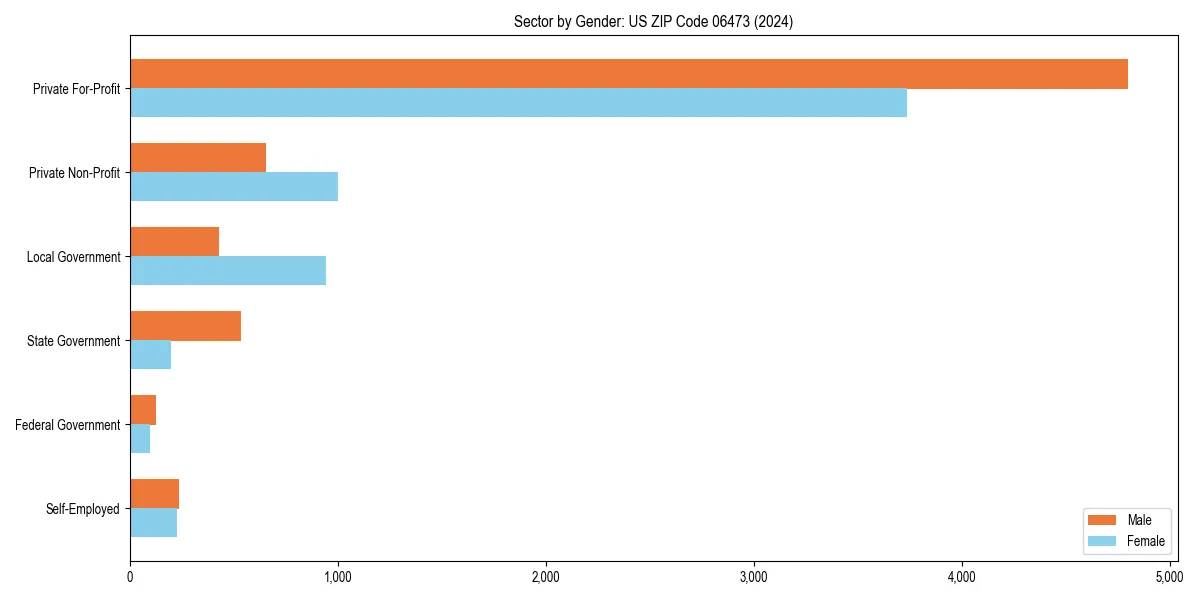Select the Male label in the legend
The width and height of the screenshot is (1200, 600).
click(x=1141, y=520)
